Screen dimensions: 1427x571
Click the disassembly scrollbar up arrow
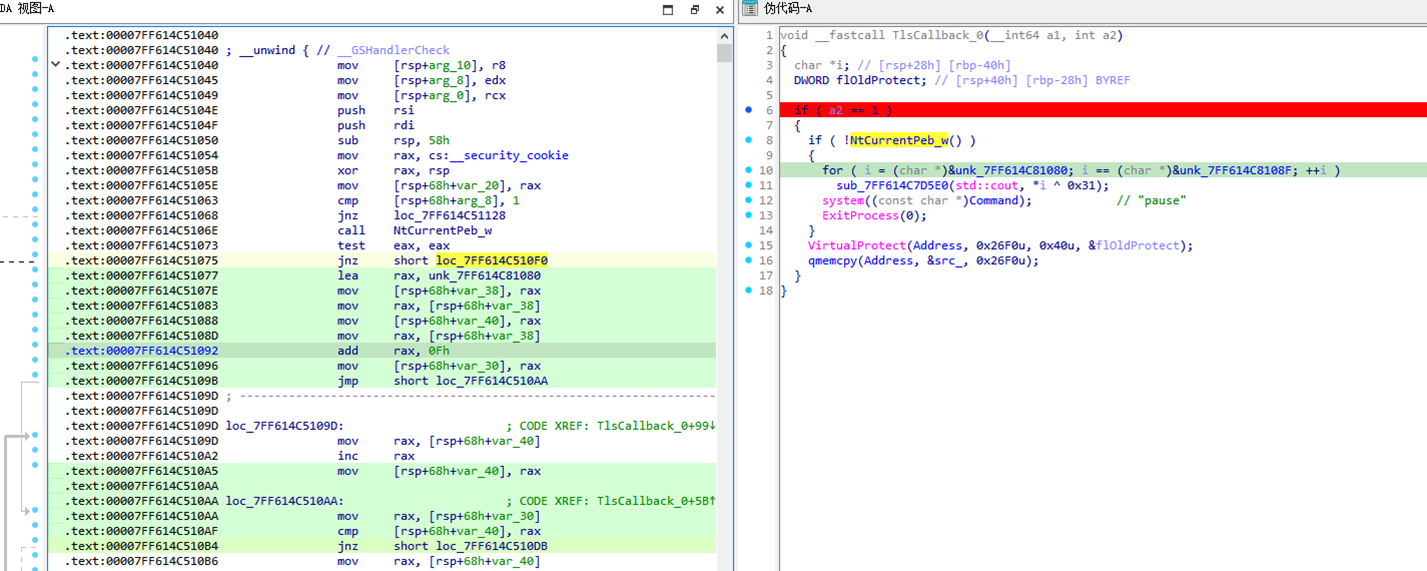point(724,35)
